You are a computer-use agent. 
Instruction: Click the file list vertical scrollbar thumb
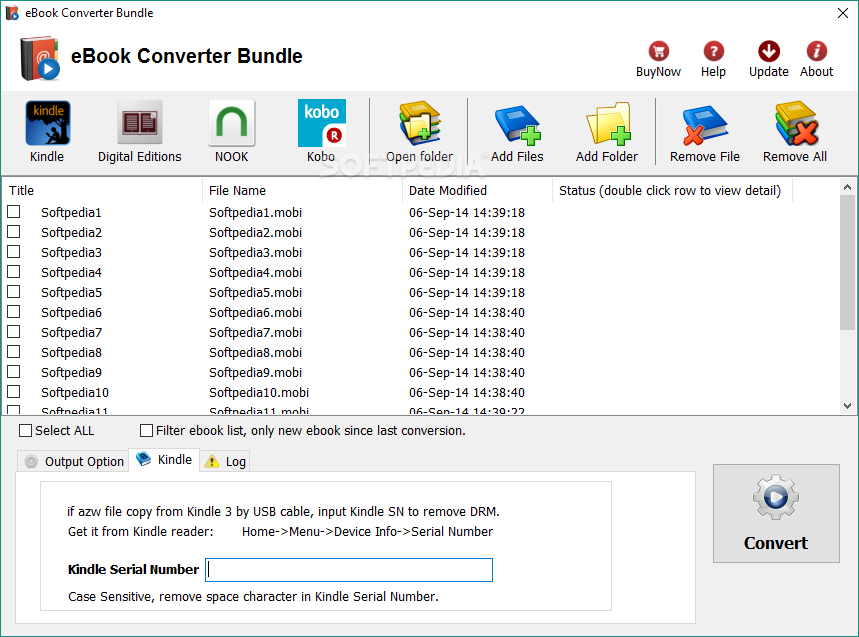[x=847, y=263]
